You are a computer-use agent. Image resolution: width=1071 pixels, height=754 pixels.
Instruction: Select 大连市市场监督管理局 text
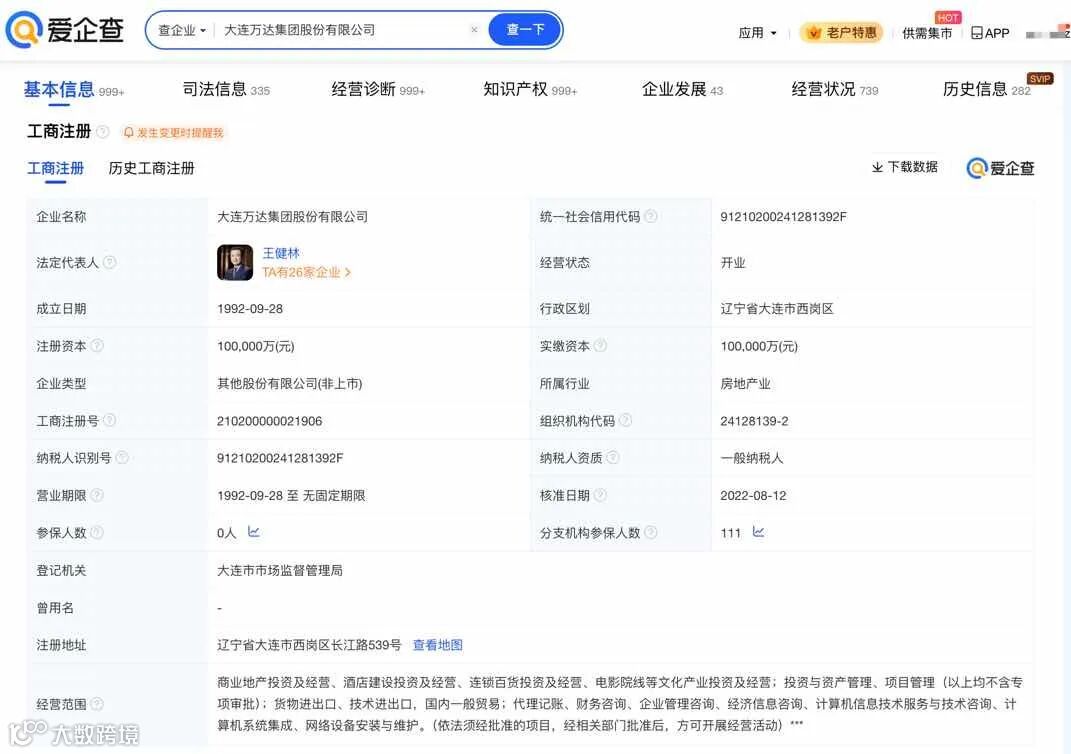point(279,570)
